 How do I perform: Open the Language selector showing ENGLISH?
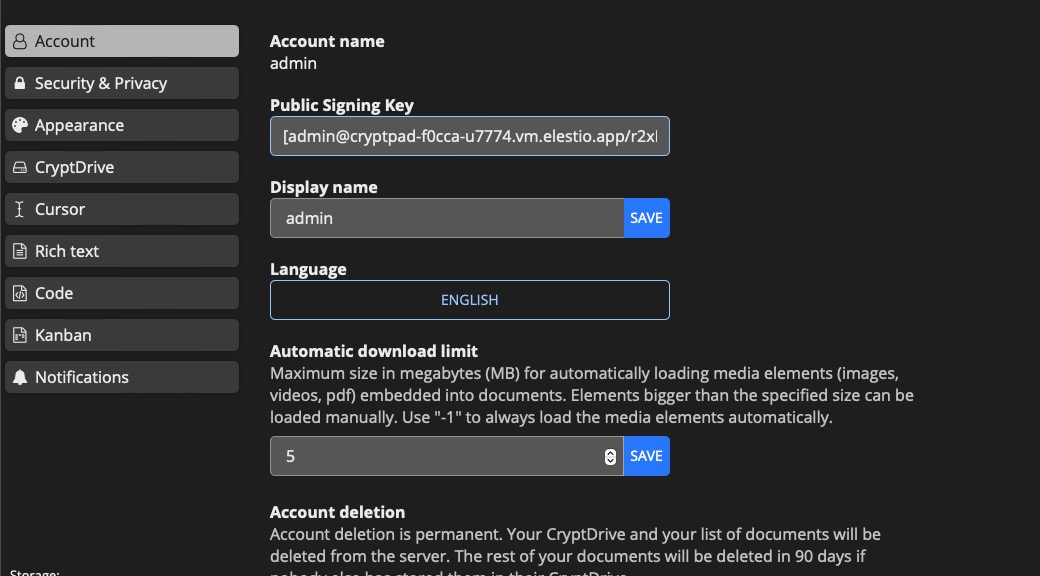tap(469, 299)
